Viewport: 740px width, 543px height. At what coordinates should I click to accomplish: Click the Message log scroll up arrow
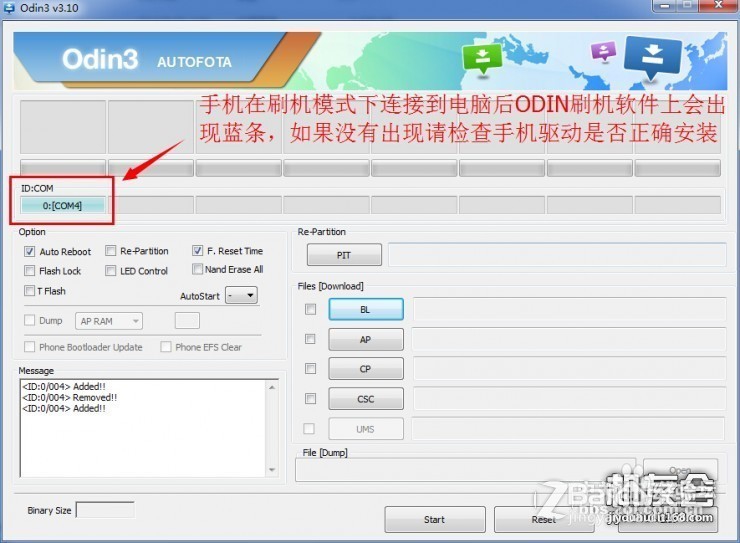coord(272,387)
